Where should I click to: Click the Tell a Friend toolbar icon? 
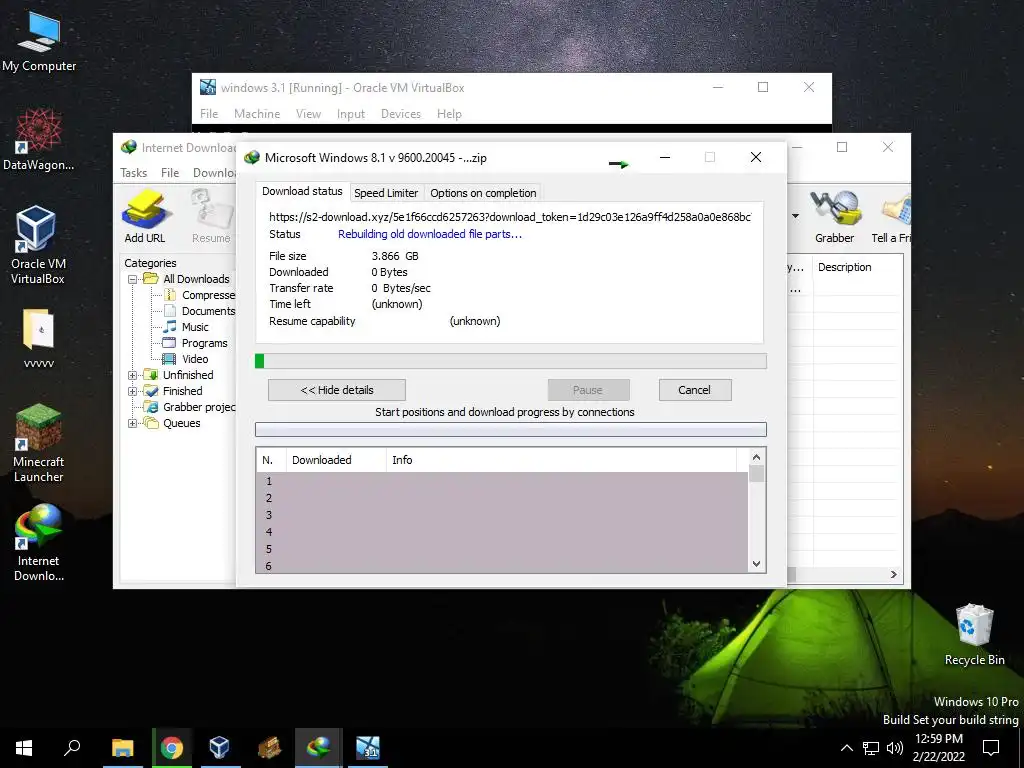point(891,217)
